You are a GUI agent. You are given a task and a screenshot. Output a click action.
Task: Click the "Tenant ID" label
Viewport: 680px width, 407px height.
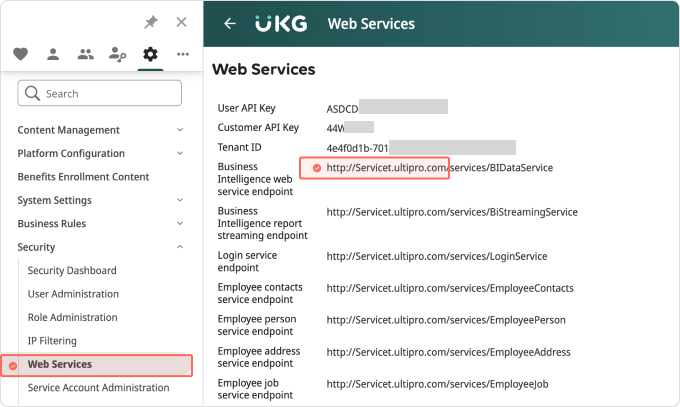pos(239,148)
